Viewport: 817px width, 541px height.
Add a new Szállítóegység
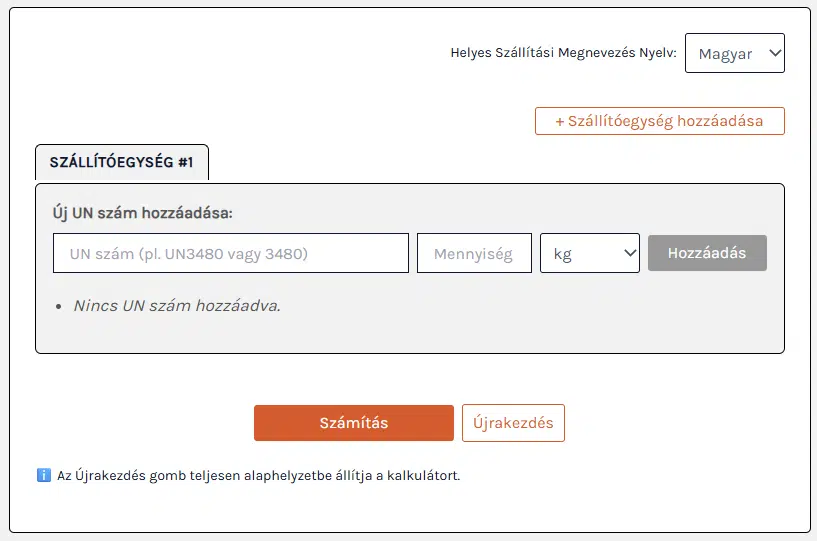659,121
